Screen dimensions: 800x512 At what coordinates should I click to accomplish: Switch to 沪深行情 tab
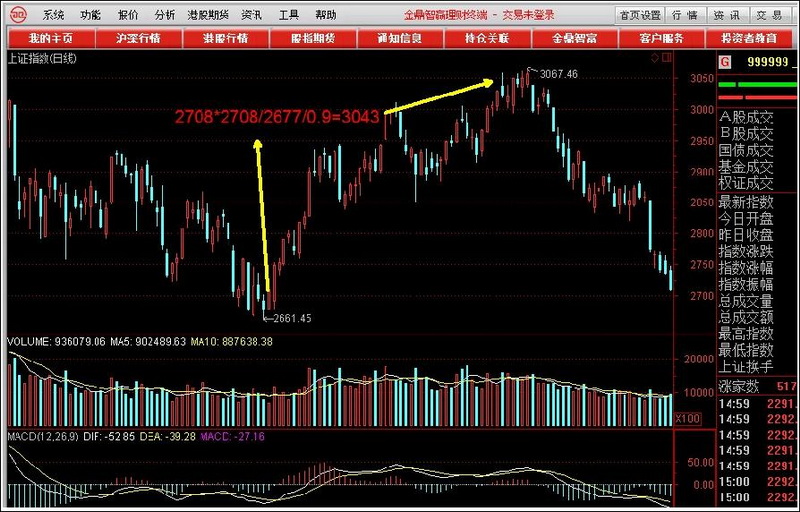[139, 38]
